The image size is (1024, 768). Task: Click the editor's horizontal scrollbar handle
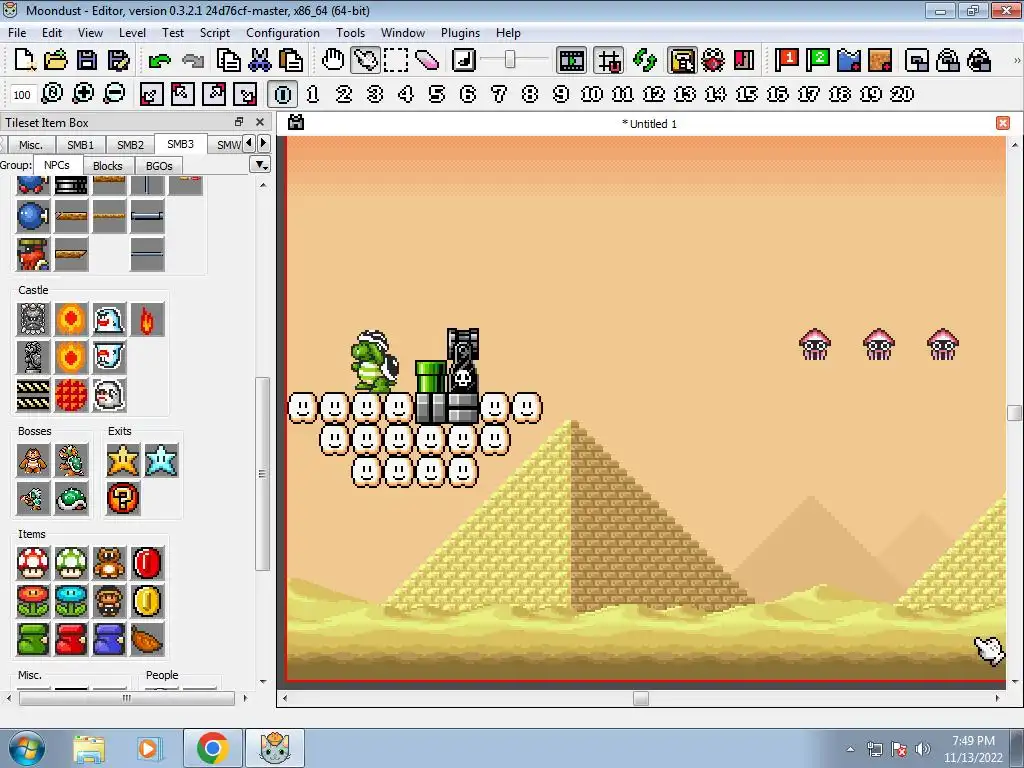coord(641,698)
